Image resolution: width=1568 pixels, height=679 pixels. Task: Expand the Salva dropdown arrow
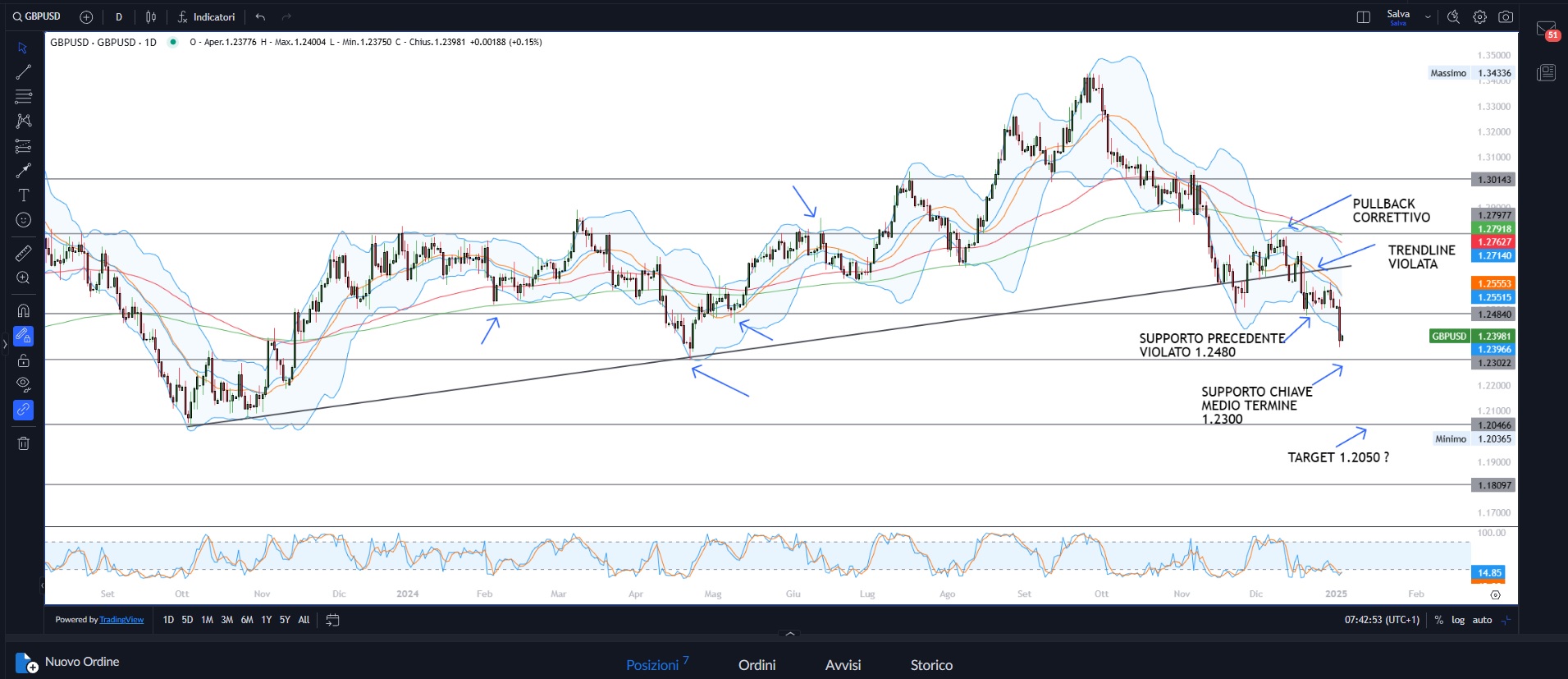(x=1428, y=17)
